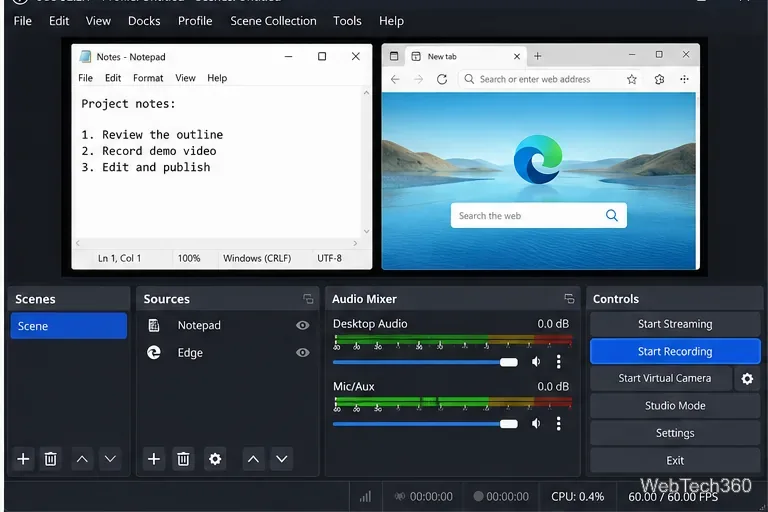This screenshot has width=768, height=512.
Task: Mute Desktop Audio speaker
Action: 536,362
